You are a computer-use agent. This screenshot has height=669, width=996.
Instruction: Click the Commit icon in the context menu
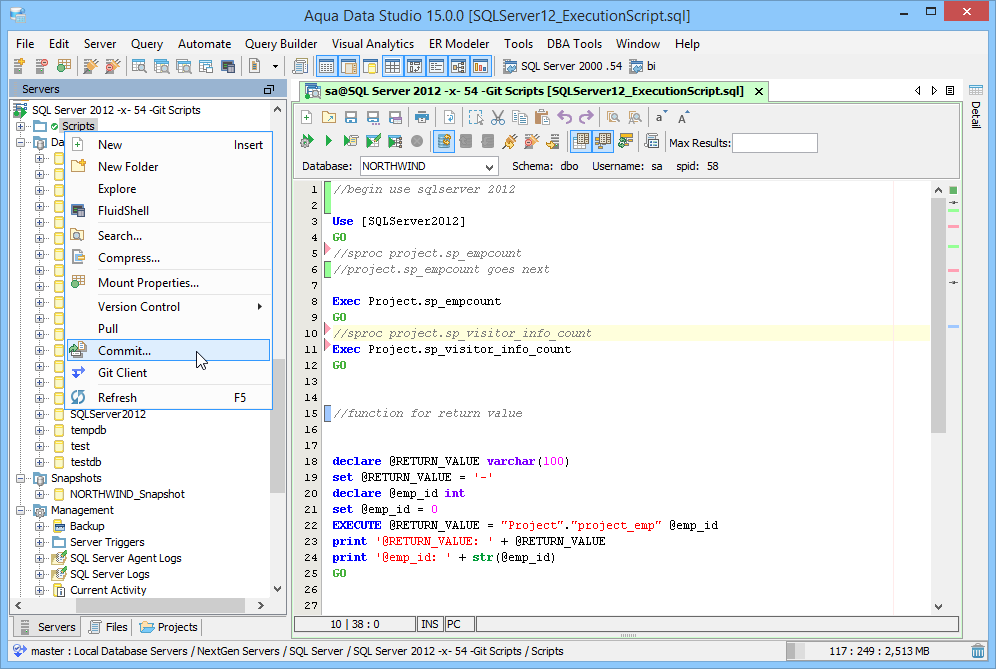(x=78, y=350)
